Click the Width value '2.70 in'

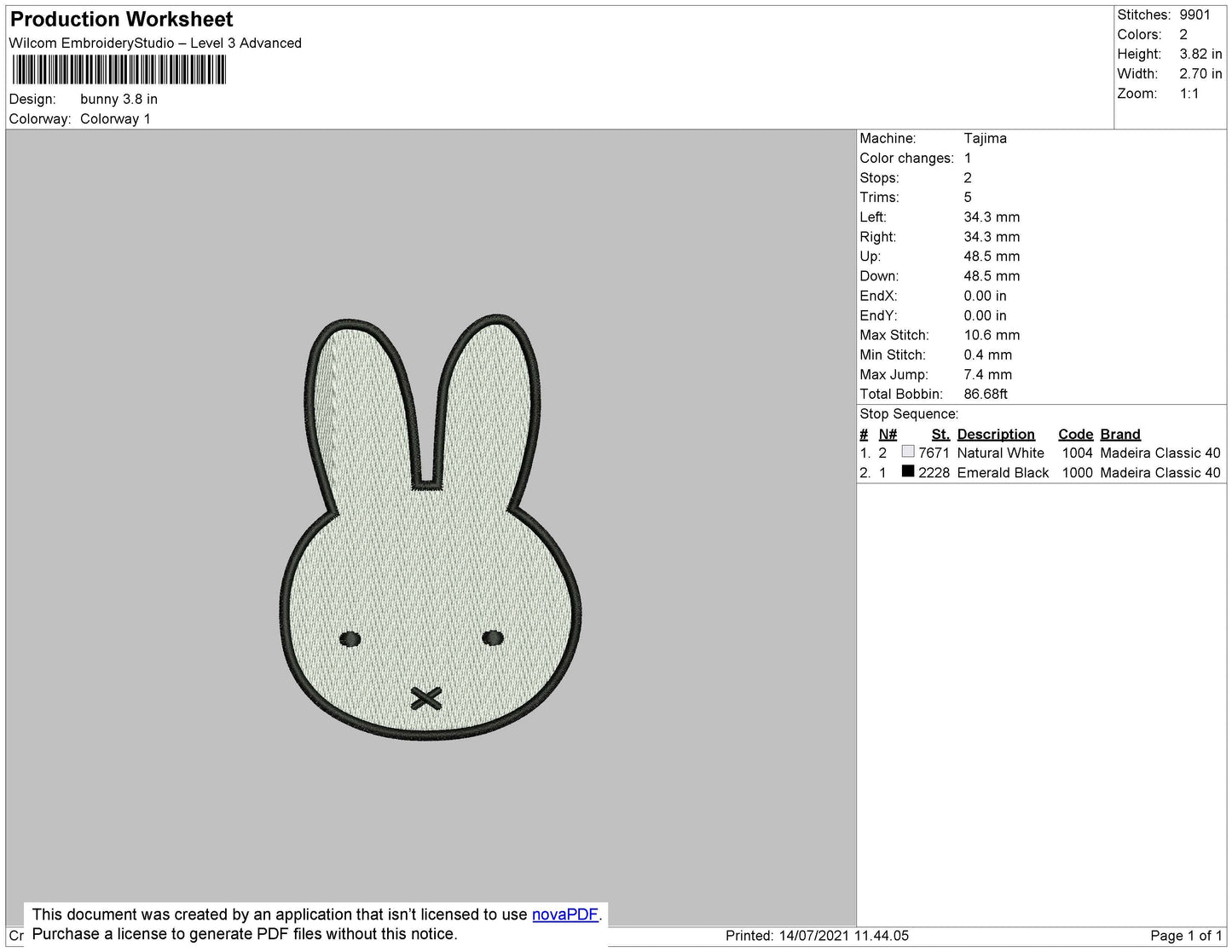click(x=1200, y=73)
